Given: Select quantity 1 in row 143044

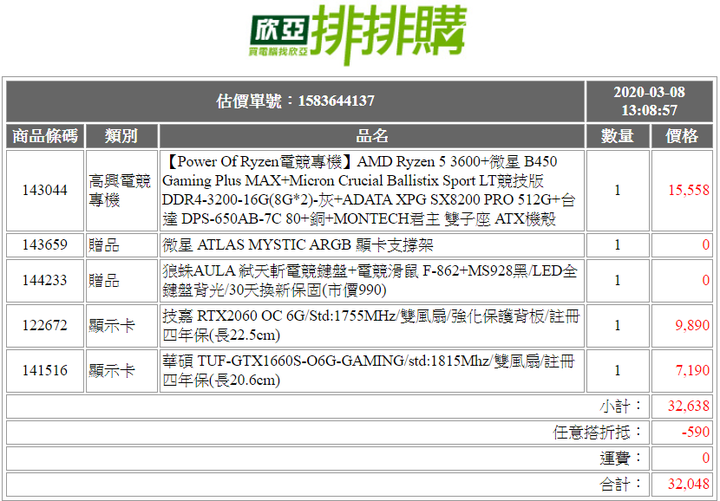Looking at the screenshot, I should tap(617, 190).
